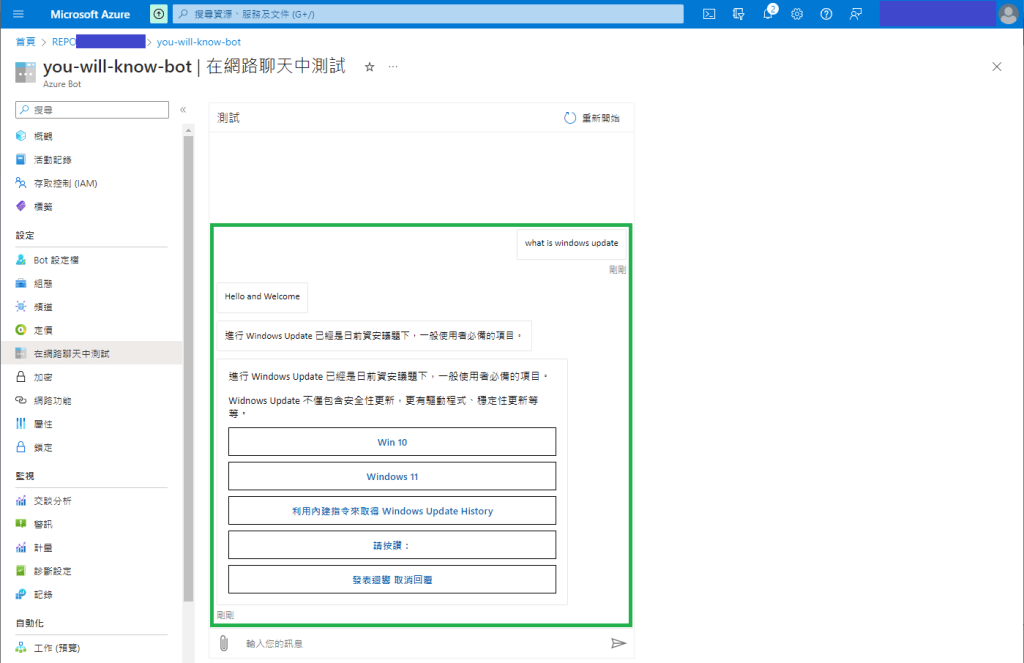Click the Windows 11 card button
This screenshot has width=1024, height=663.
click(392, 477)
